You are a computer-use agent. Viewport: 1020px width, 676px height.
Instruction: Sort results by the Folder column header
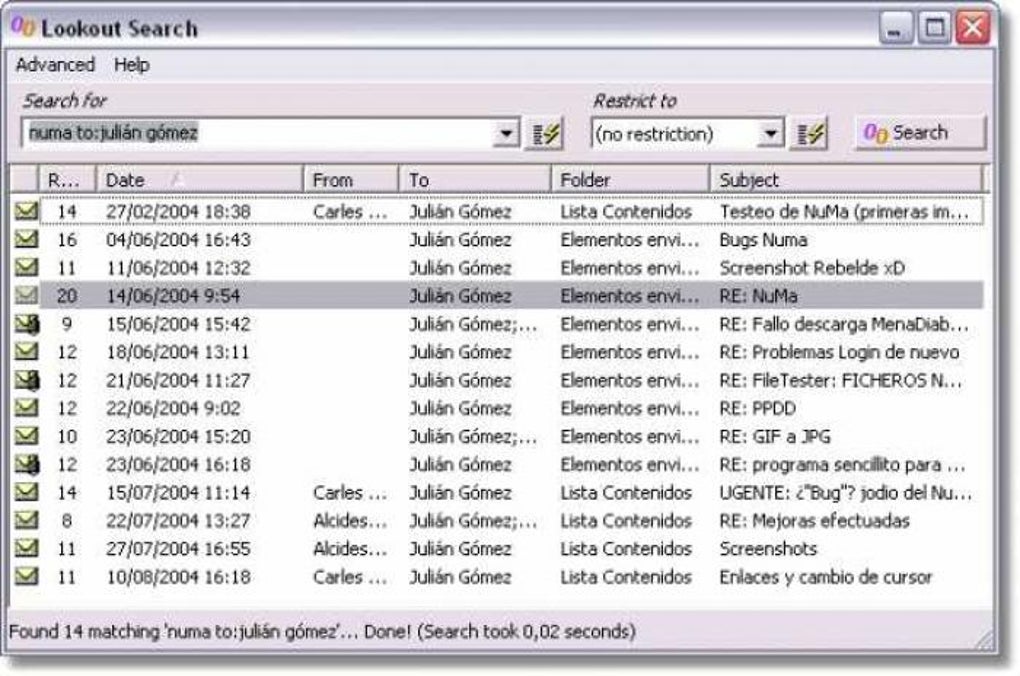[630, 180]
